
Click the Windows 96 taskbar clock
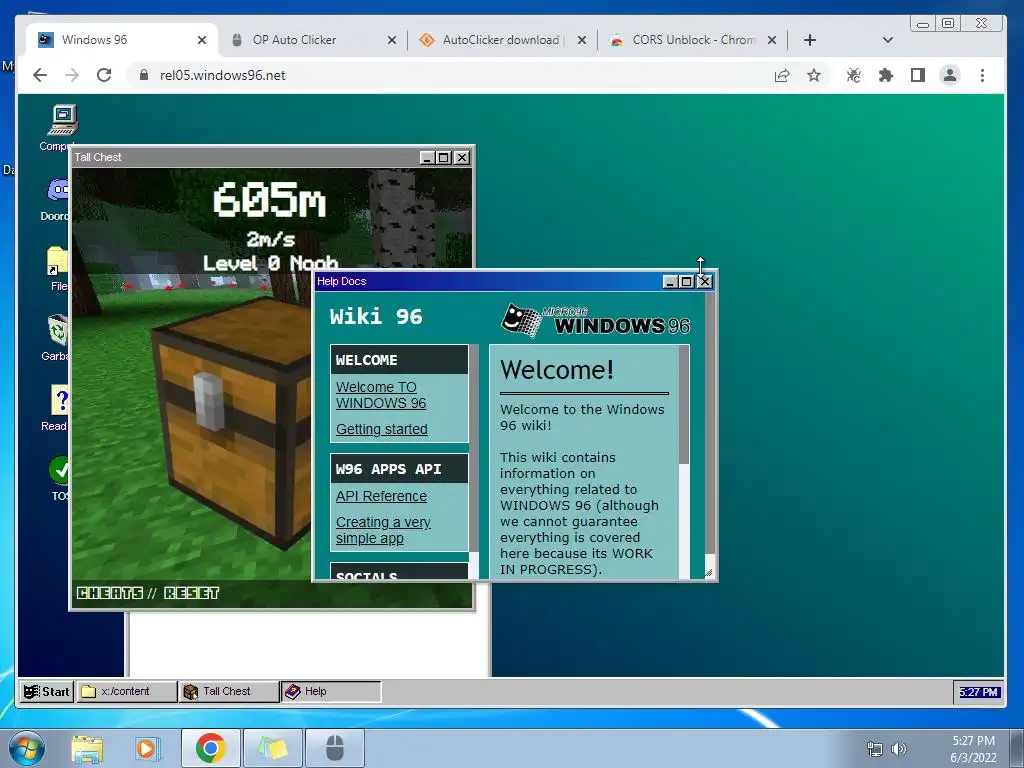tap(978, 692)
